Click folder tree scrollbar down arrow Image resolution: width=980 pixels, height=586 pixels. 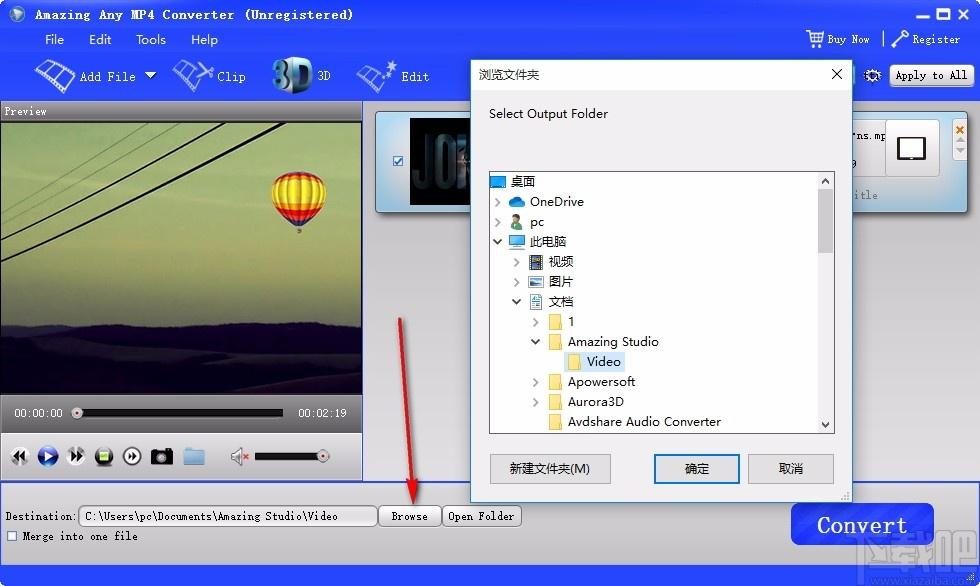[x=826, y=425]
